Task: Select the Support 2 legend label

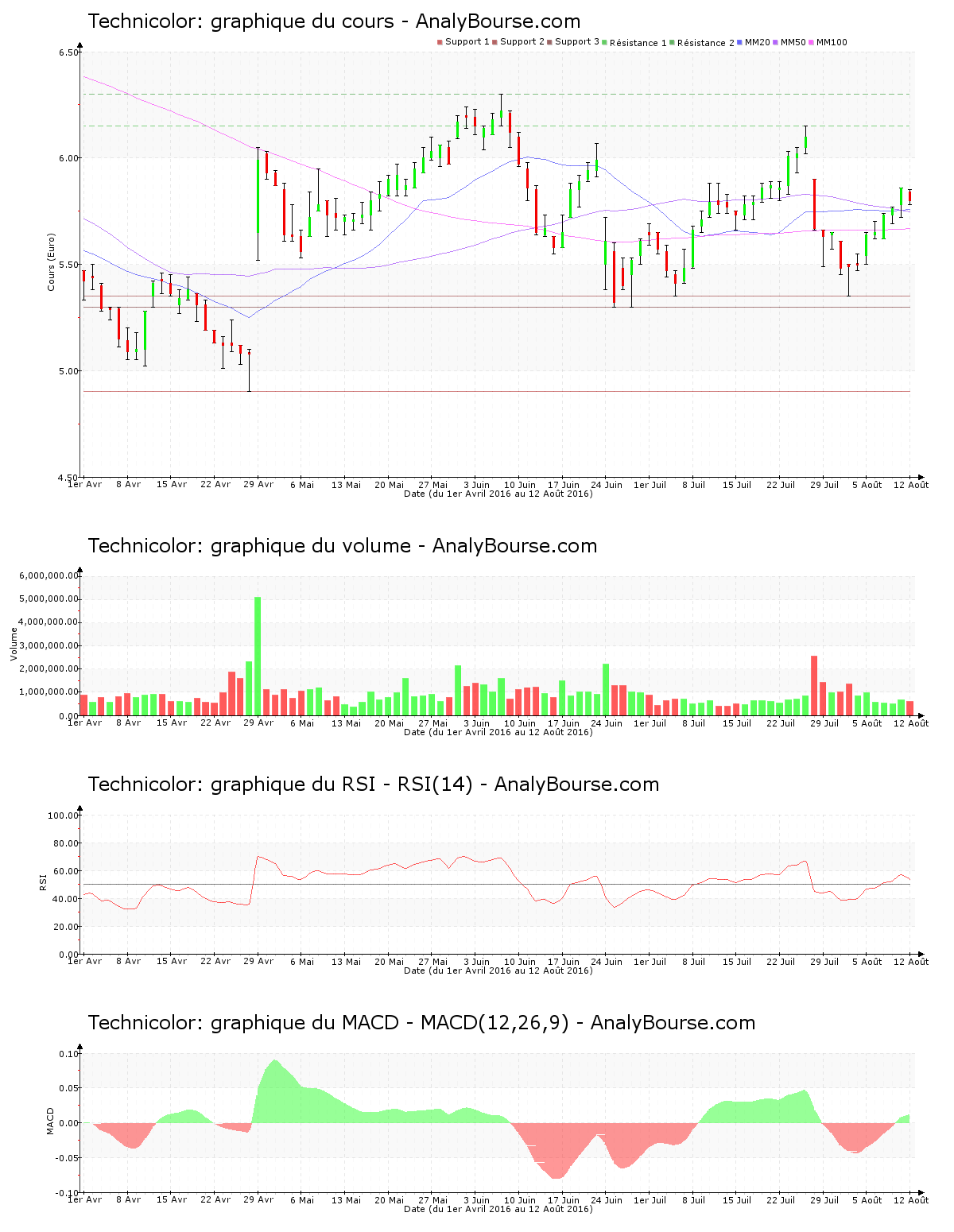Action: (522, 42)
